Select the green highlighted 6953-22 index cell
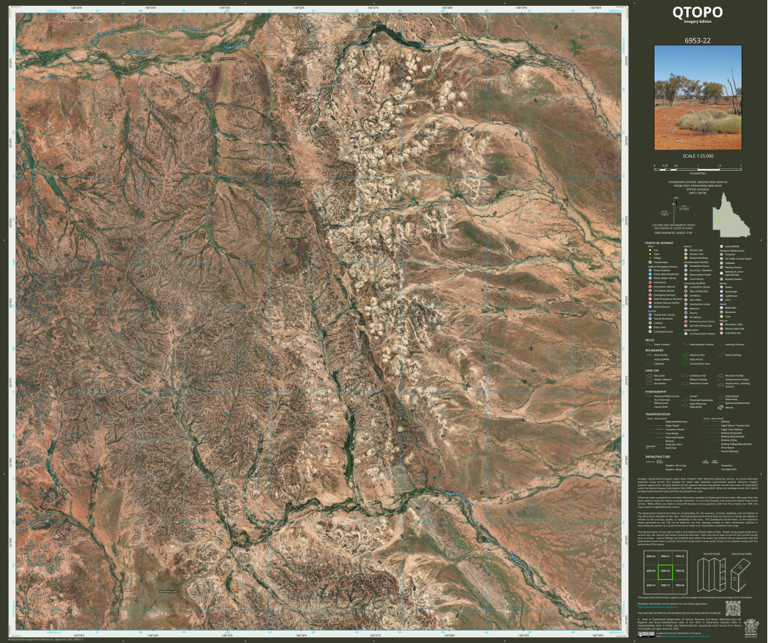This screenshot has height=643, width=768. pyautogui.click(x=665, y=572)
